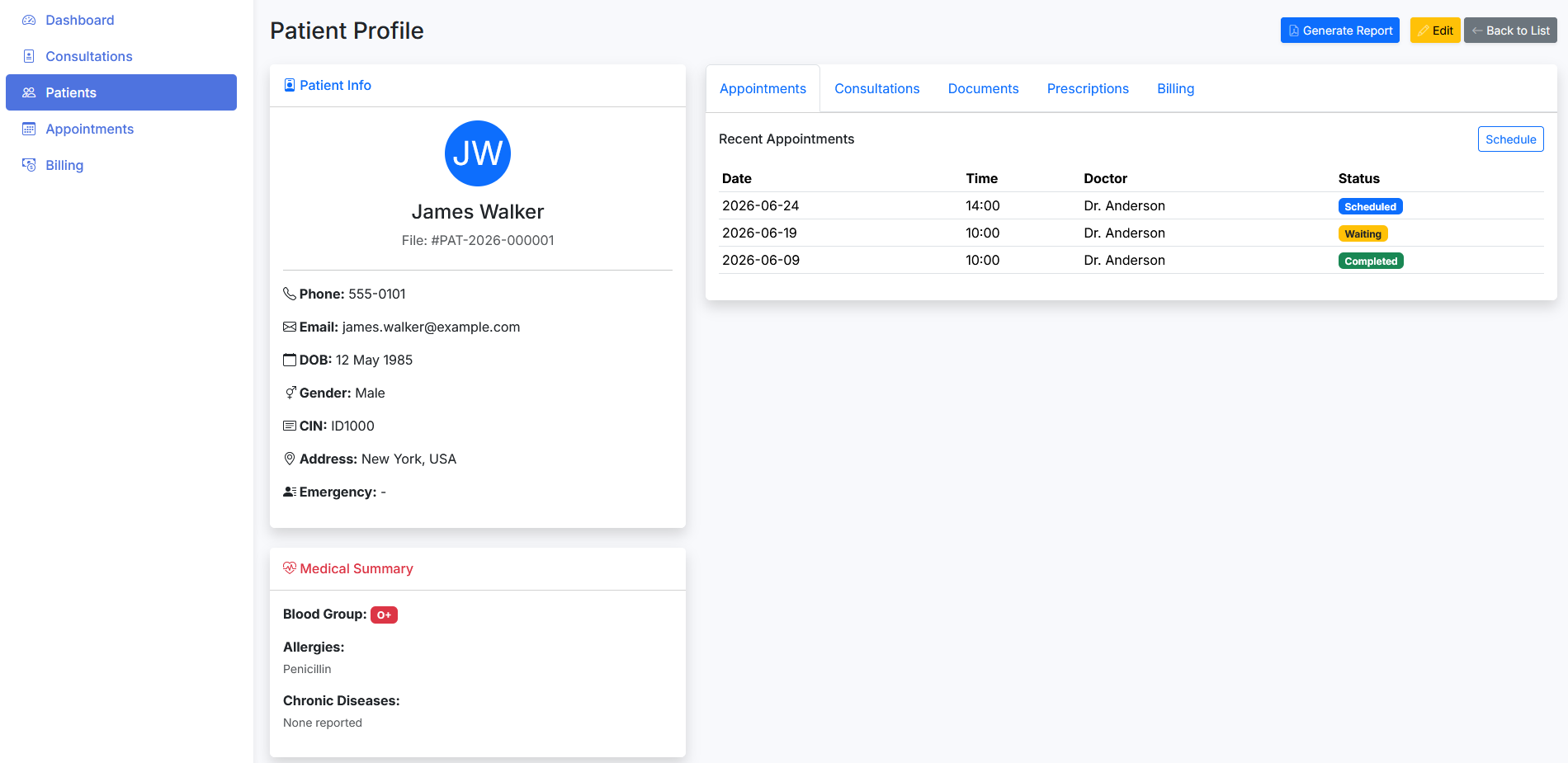Click the Date column header

tap(737, 178)
